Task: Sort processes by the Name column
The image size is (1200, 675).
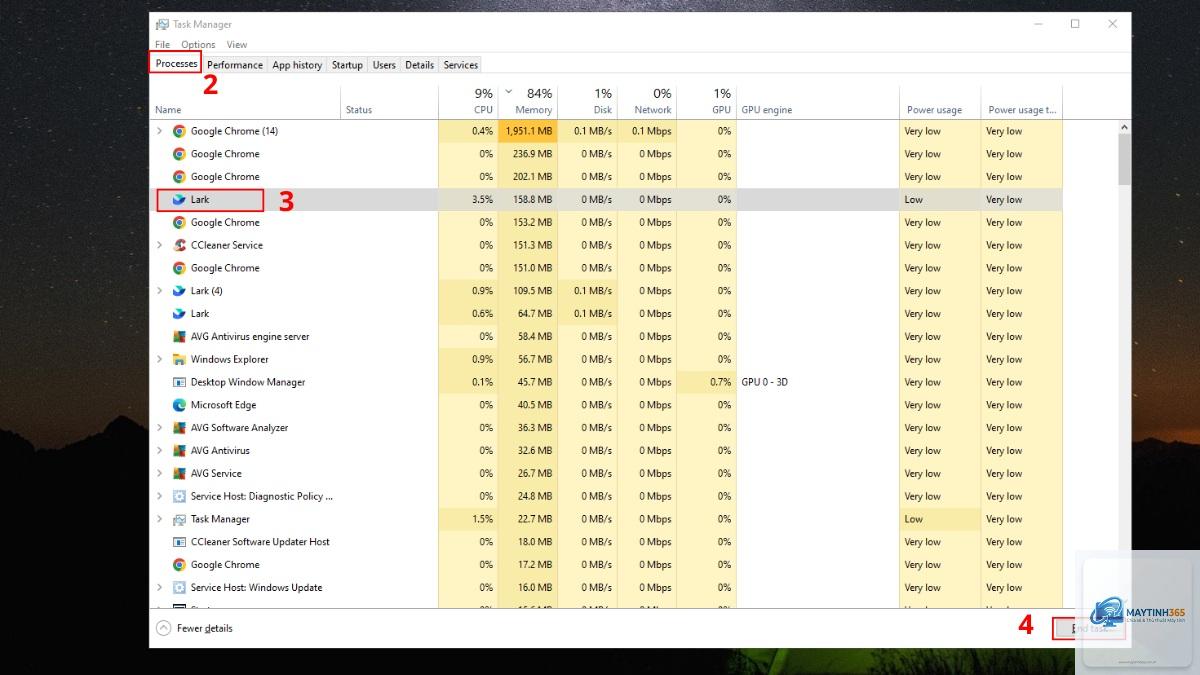Action: [x=245, y=101]
